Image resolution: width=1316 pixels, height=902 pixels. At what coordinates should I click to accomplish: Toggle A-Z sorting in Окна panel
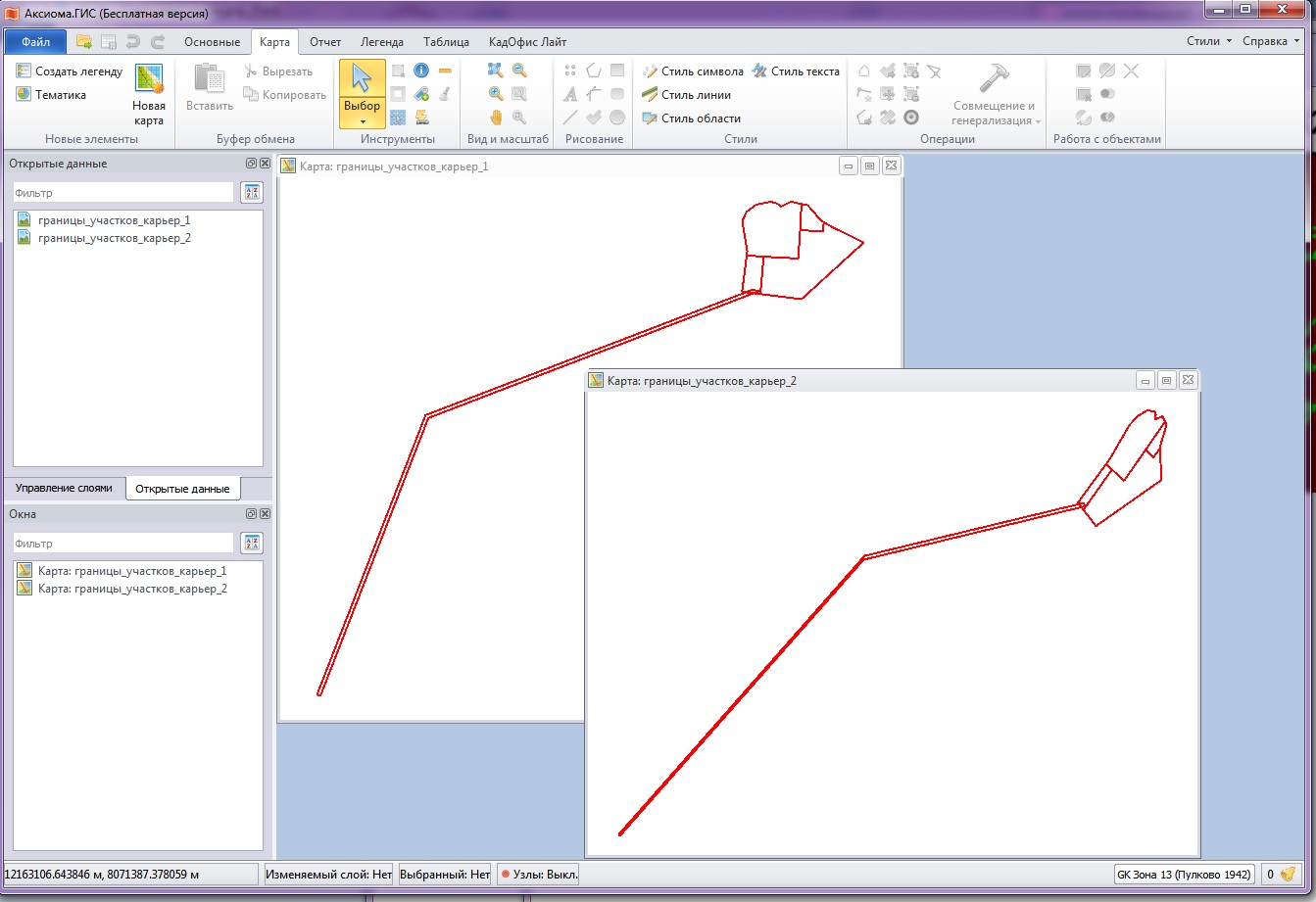[252, 543]
